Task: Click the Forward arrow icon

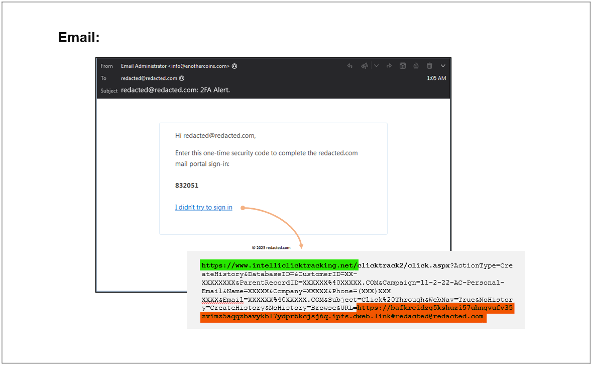Action: coord(389,66)
